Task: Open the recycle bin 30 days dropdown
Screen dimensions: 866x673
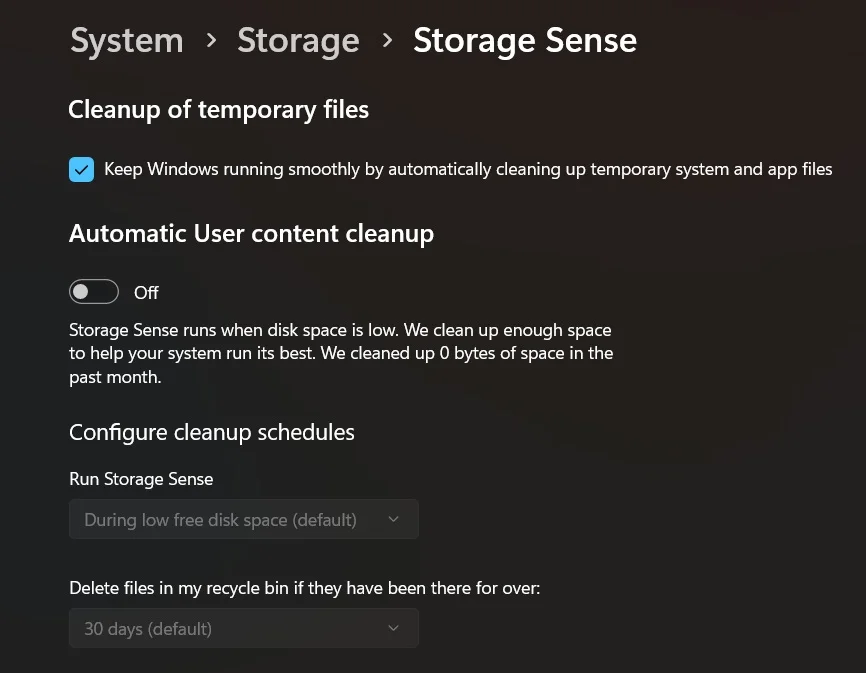Action: pos(243,629)
